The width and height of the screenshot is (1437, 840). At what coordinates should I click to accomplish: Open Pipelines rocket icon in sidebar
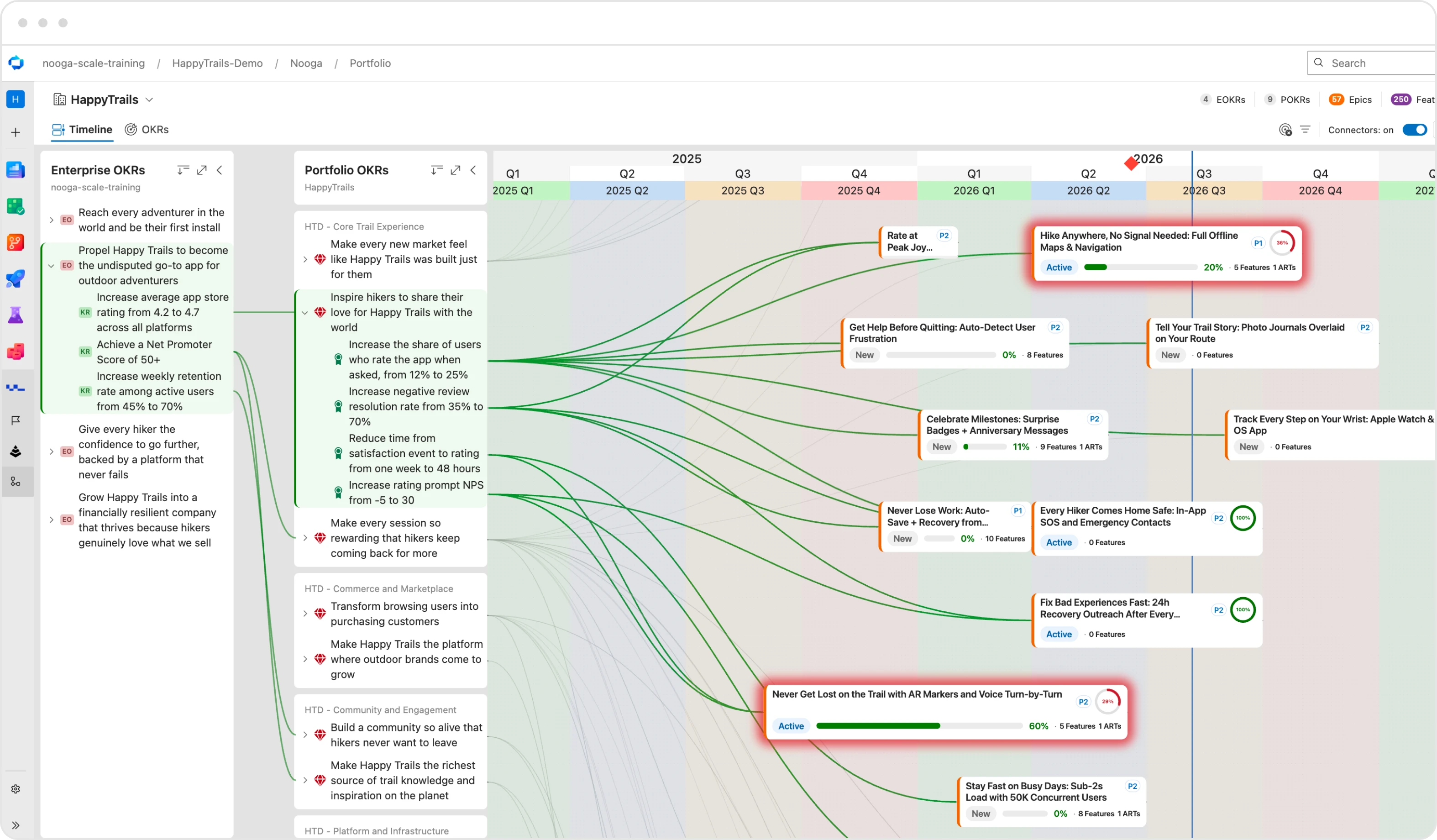[x=16, y=279]
